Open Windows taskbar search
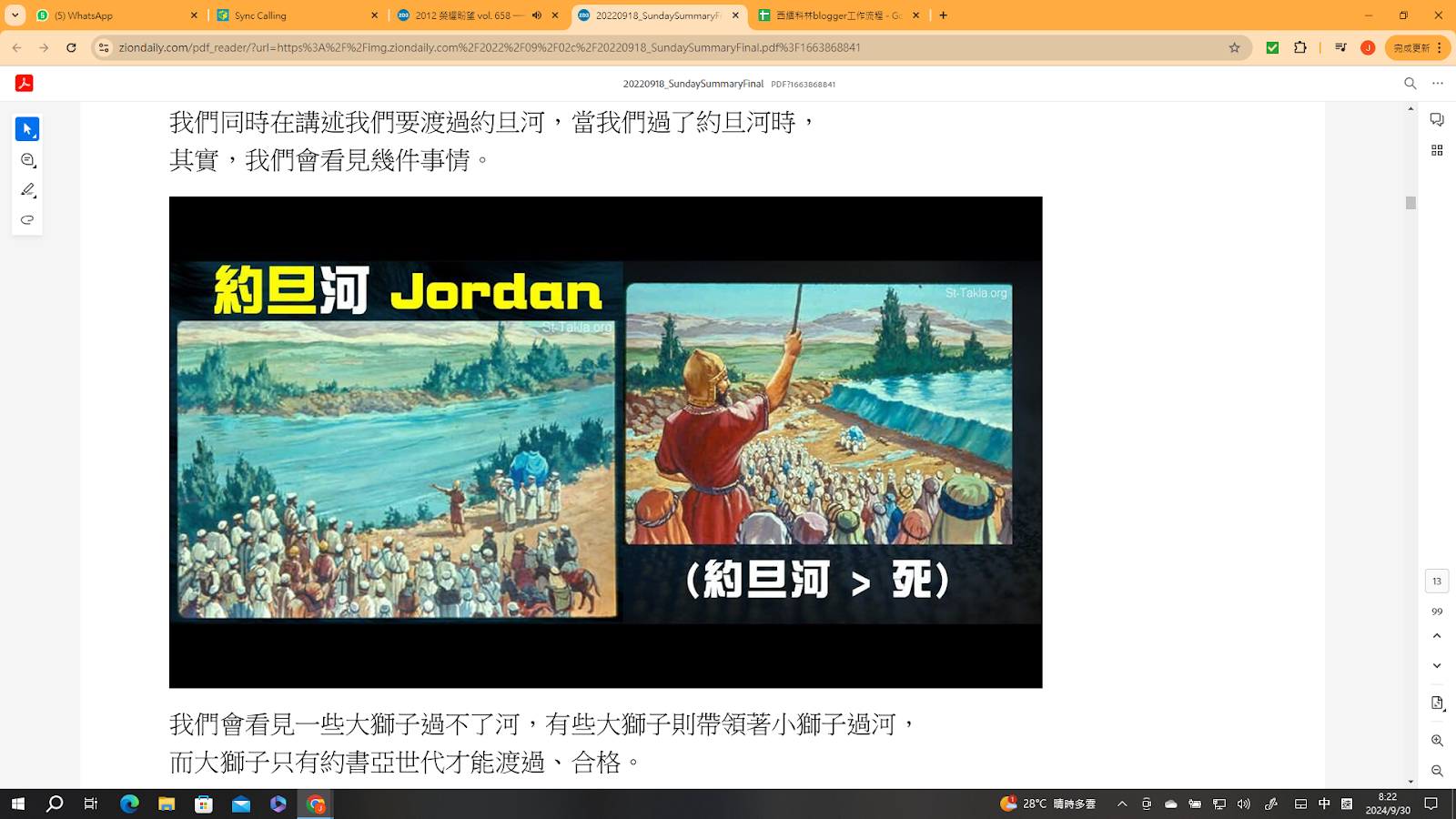The image size is (1456, 819). (x=55, y=804)
